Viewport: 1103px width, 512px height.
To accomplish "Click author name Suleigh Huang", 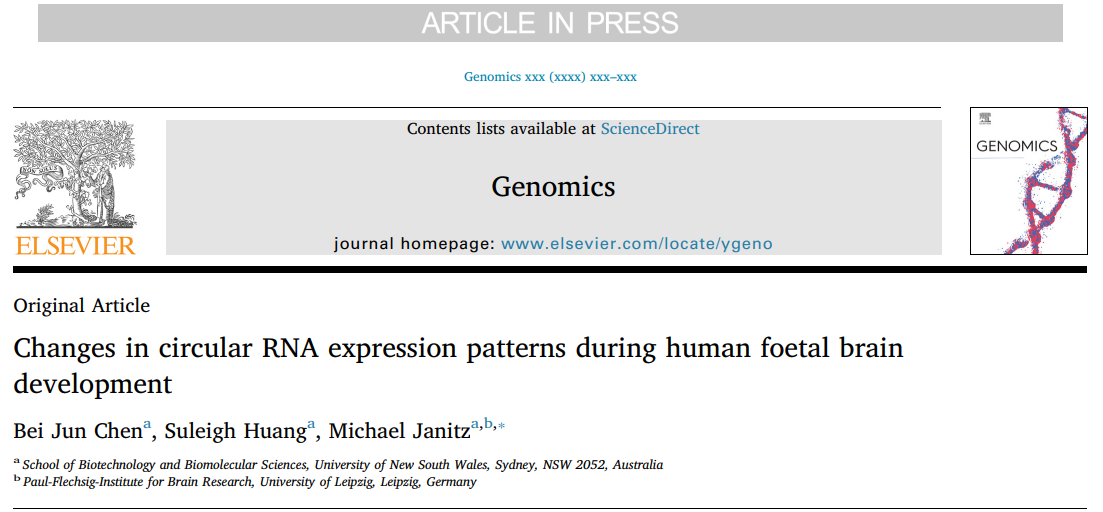I will click(x=236, y=430).
